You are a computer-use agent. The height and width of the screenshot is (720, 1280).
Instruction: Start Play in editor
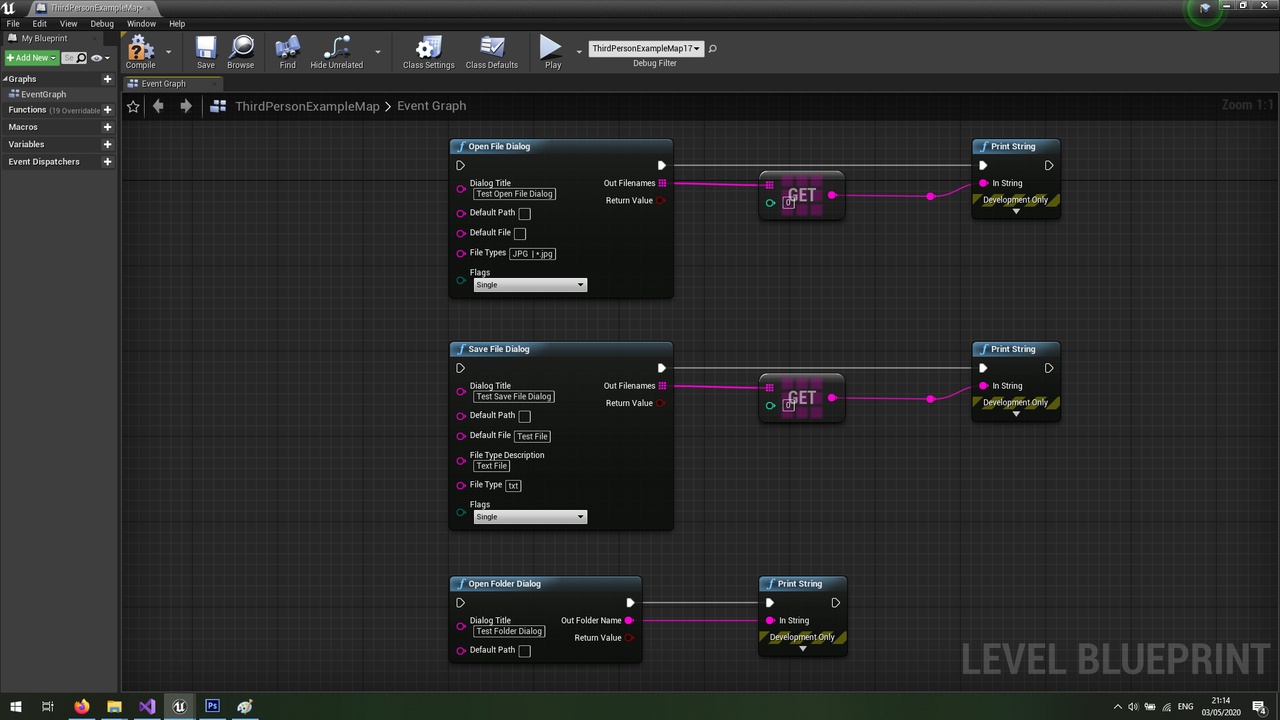coord(552,52)
